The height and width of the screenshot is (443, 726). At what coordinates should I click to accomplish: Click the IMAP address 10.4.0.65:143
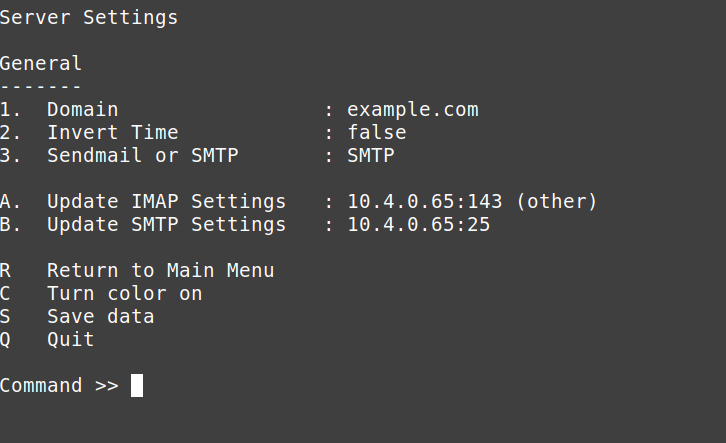point(425,202)
